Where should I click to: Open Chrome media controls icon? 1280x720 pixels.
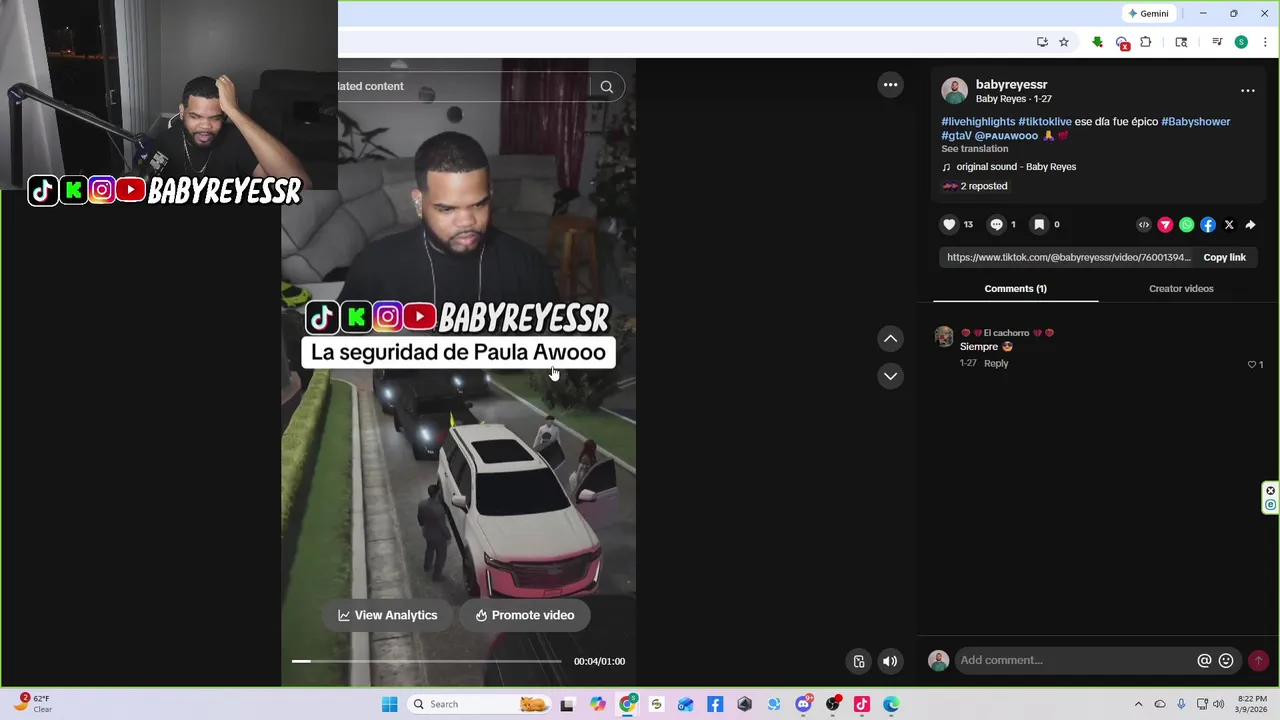click(1217, 42)
